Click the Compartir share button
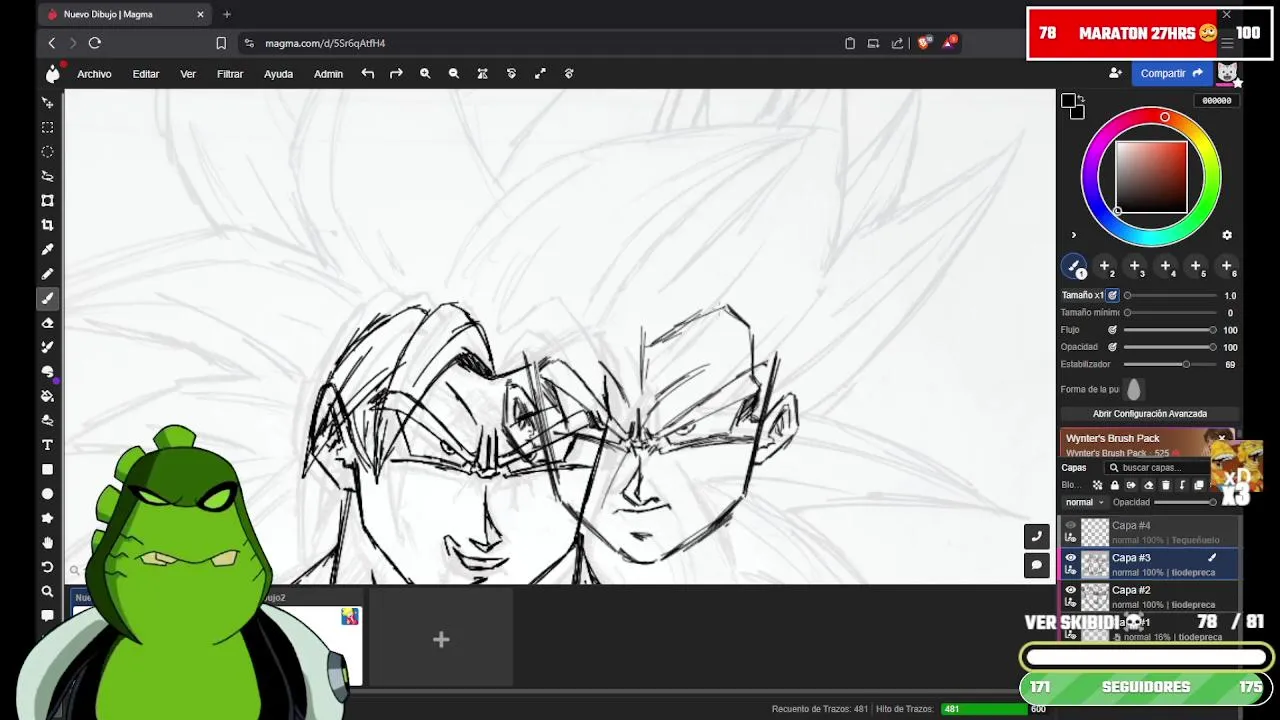Image resolution: width=1280 pixels, height=720 pixels. 1171,73
